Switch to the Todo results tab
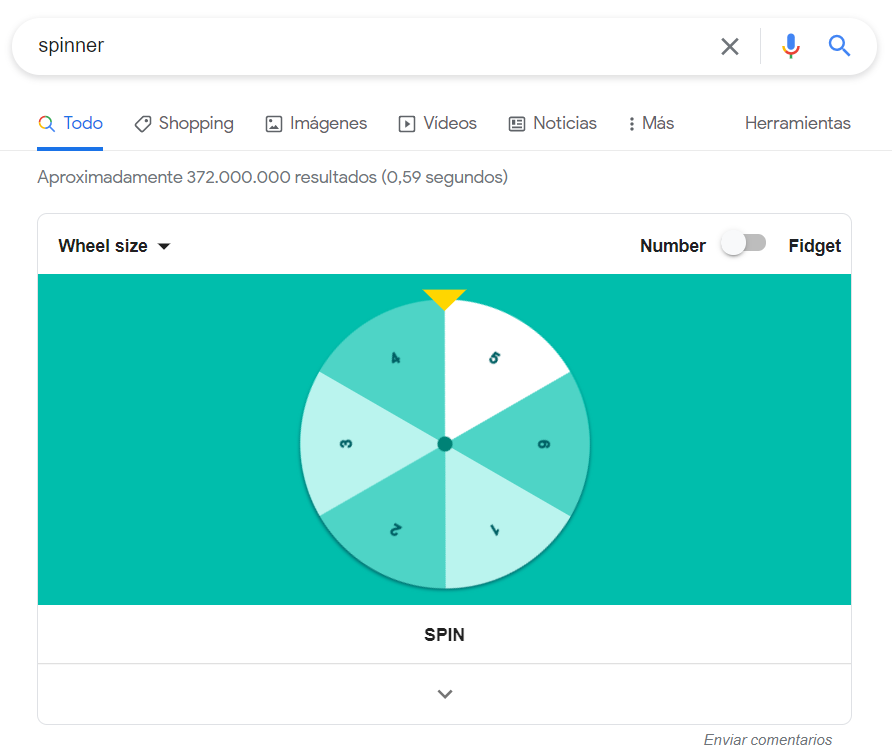The width and height of the screenshot is (892, 756). pos(71,124)
